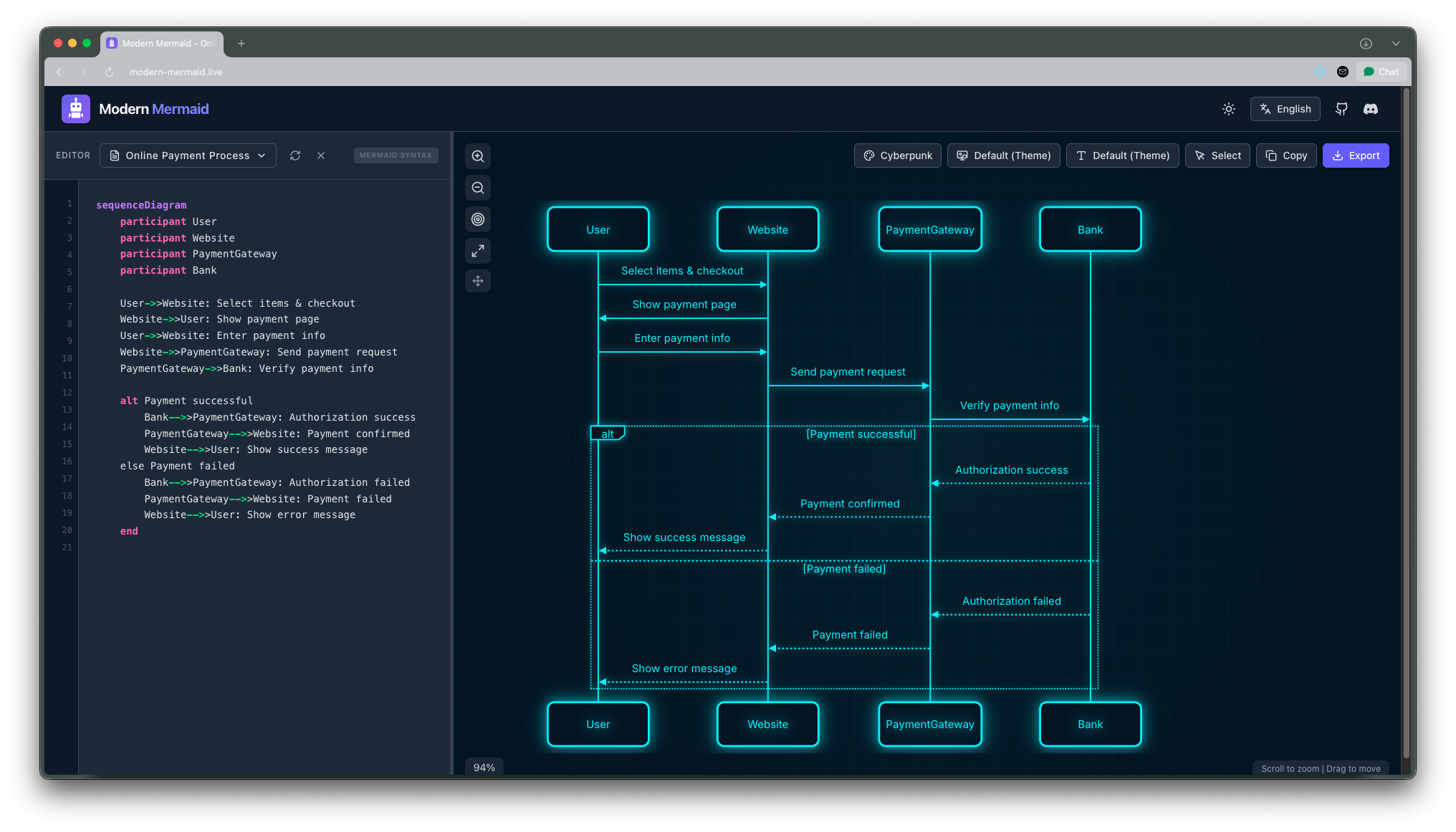The height and width of the screenshot is (832, 1456).
Task: Open the background Default (Theme) selector
Action: coord(1004,156)
